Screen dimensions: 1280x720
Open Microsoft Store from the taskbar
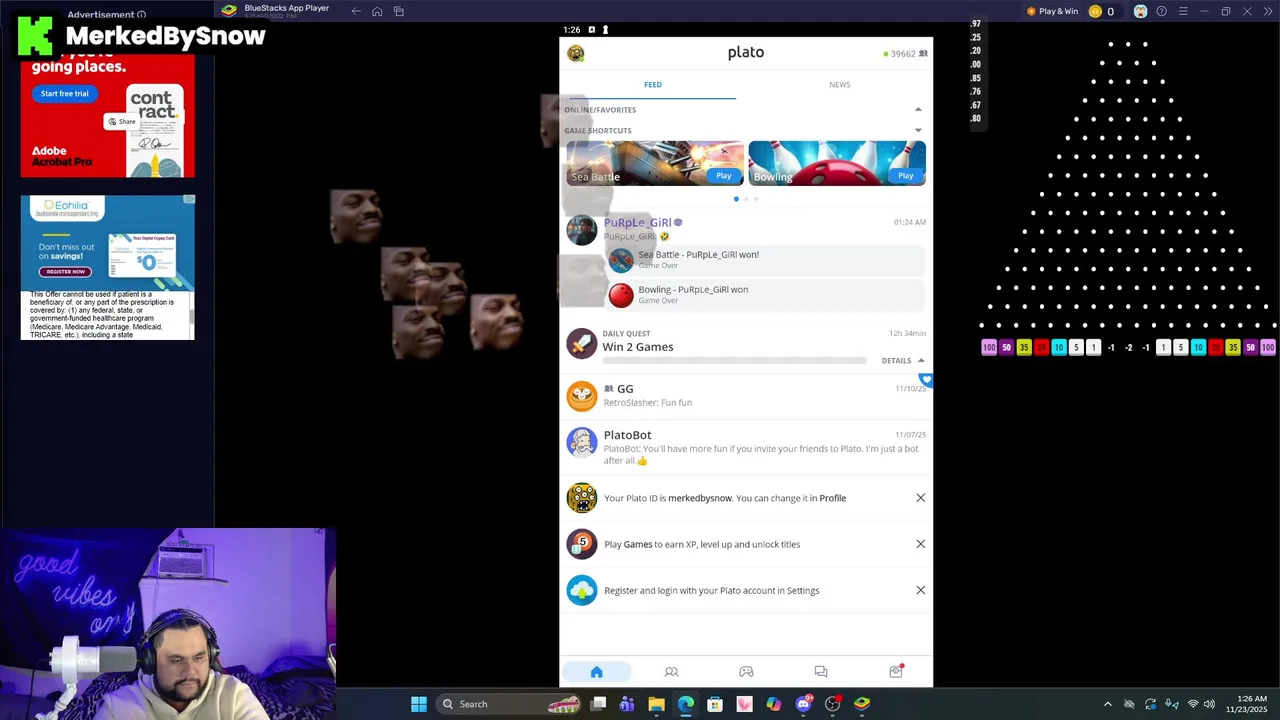(x=715, y=704)
